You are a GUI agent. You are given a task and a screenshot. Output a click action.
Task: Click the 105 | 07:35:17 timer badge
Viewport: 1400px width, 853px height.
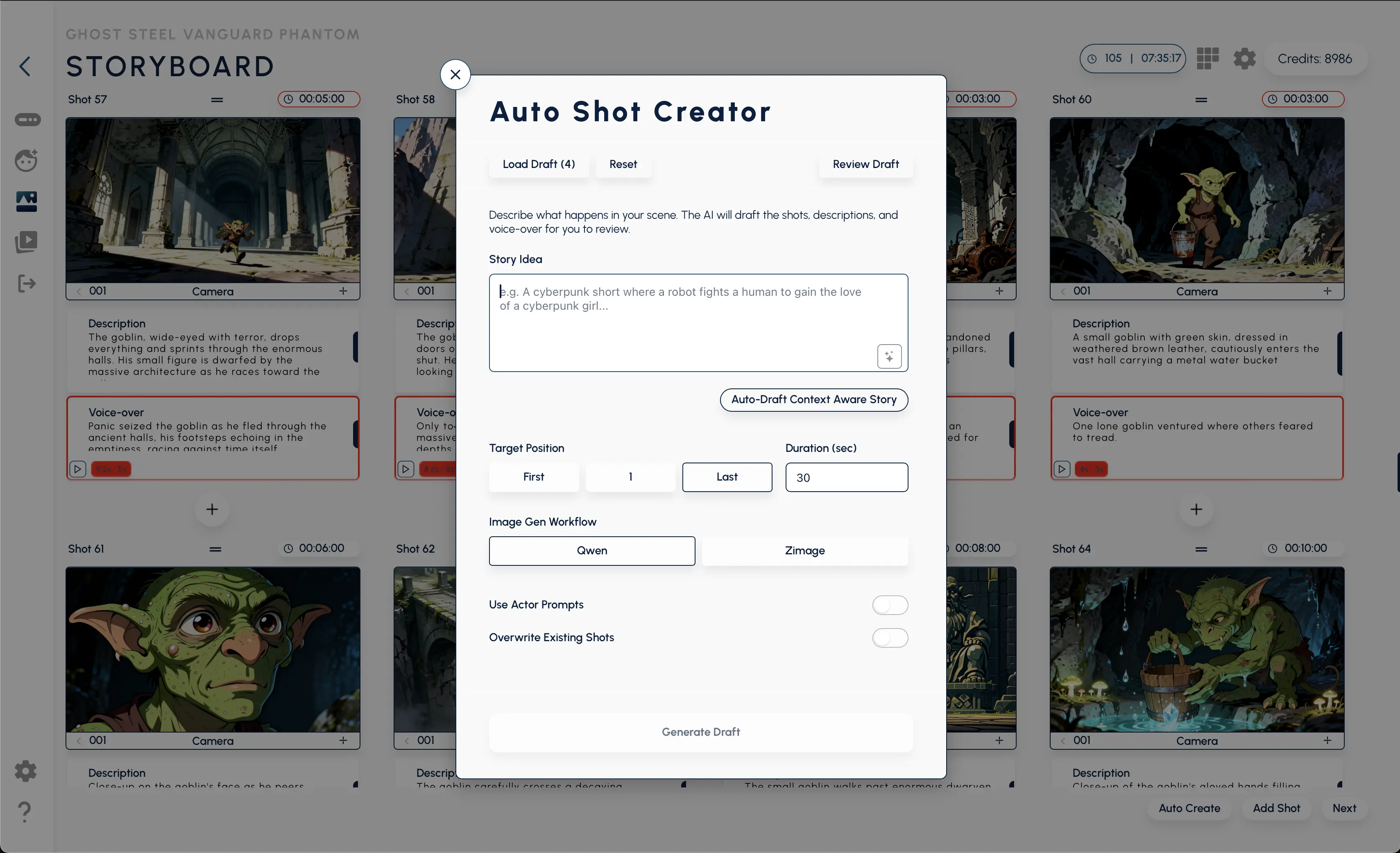1133,58
